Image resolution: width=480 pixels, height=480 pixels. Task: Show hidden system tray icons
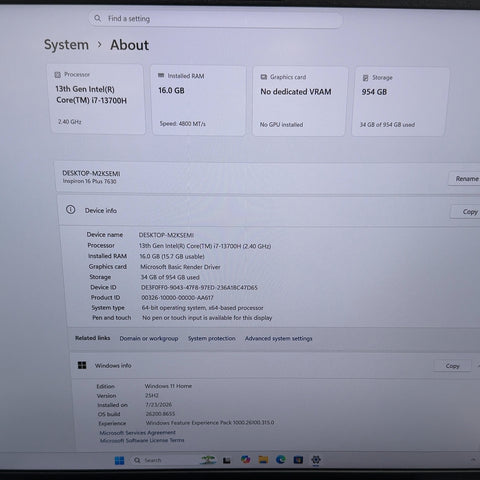[x=473, y=460]
